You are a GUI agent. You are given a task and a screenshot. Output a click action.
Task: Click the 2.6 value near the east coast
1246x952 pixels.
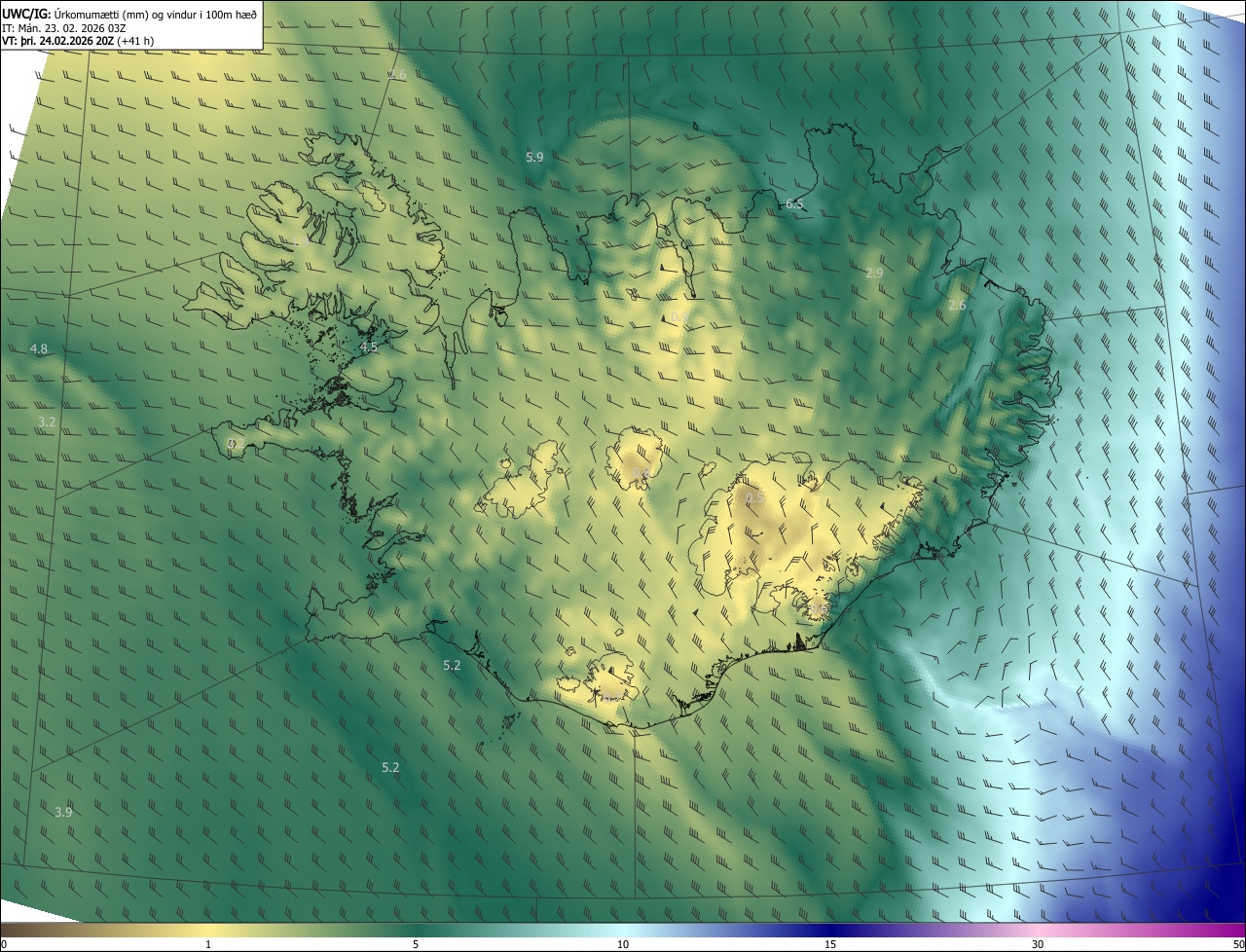(x=957, y=305)
